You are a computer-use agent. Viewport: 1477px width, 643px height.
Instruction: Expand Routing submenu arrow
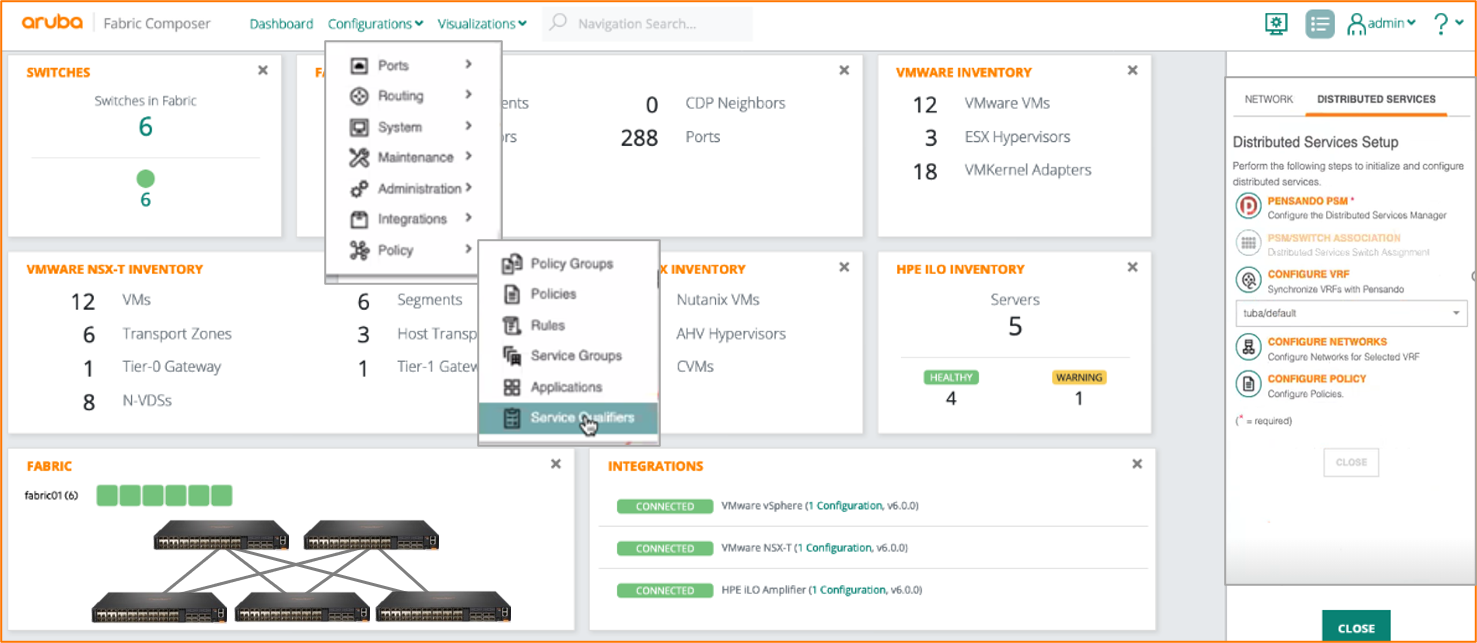[x=469, y=95]
